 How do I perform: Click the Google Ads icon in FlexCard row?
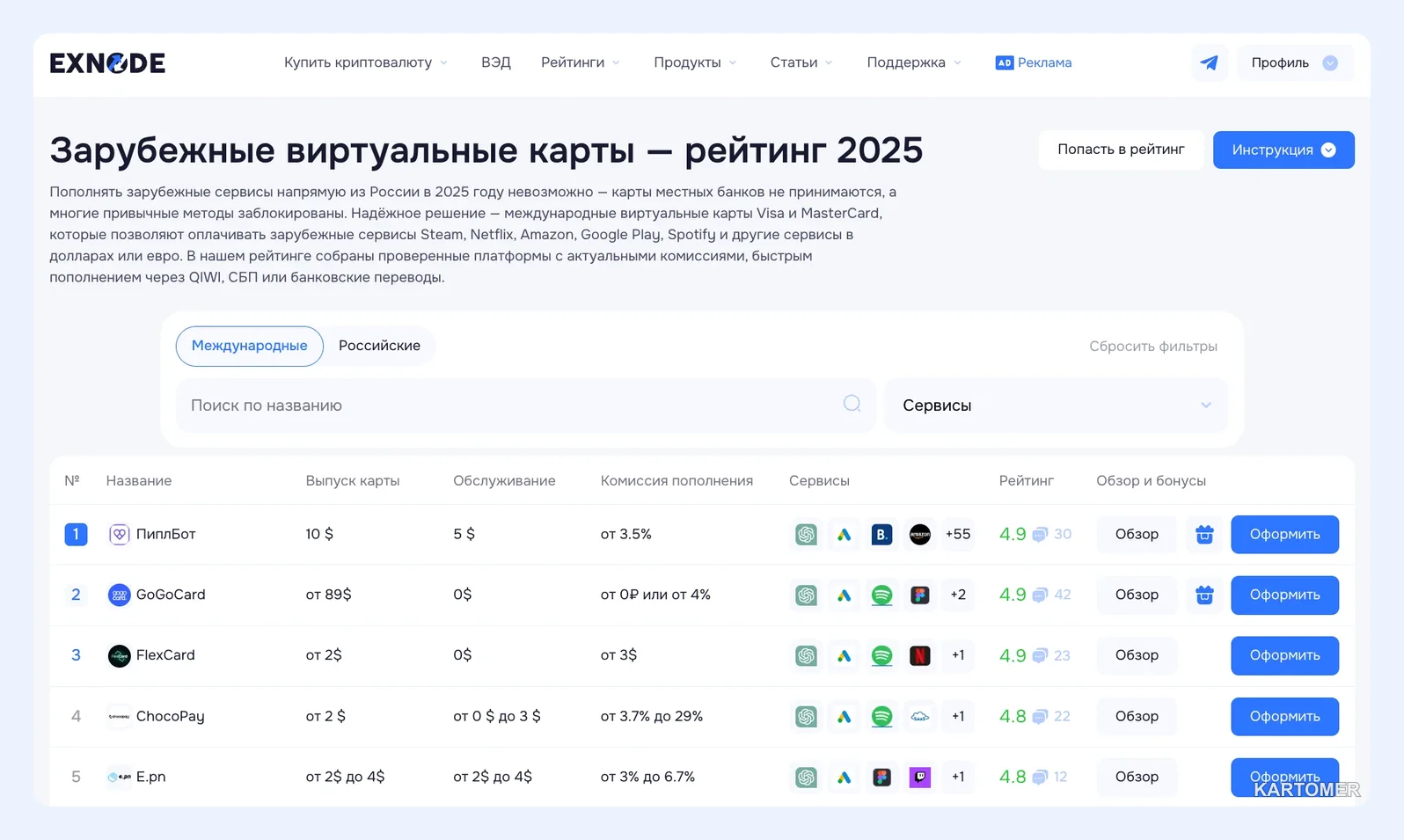[844, 655]
